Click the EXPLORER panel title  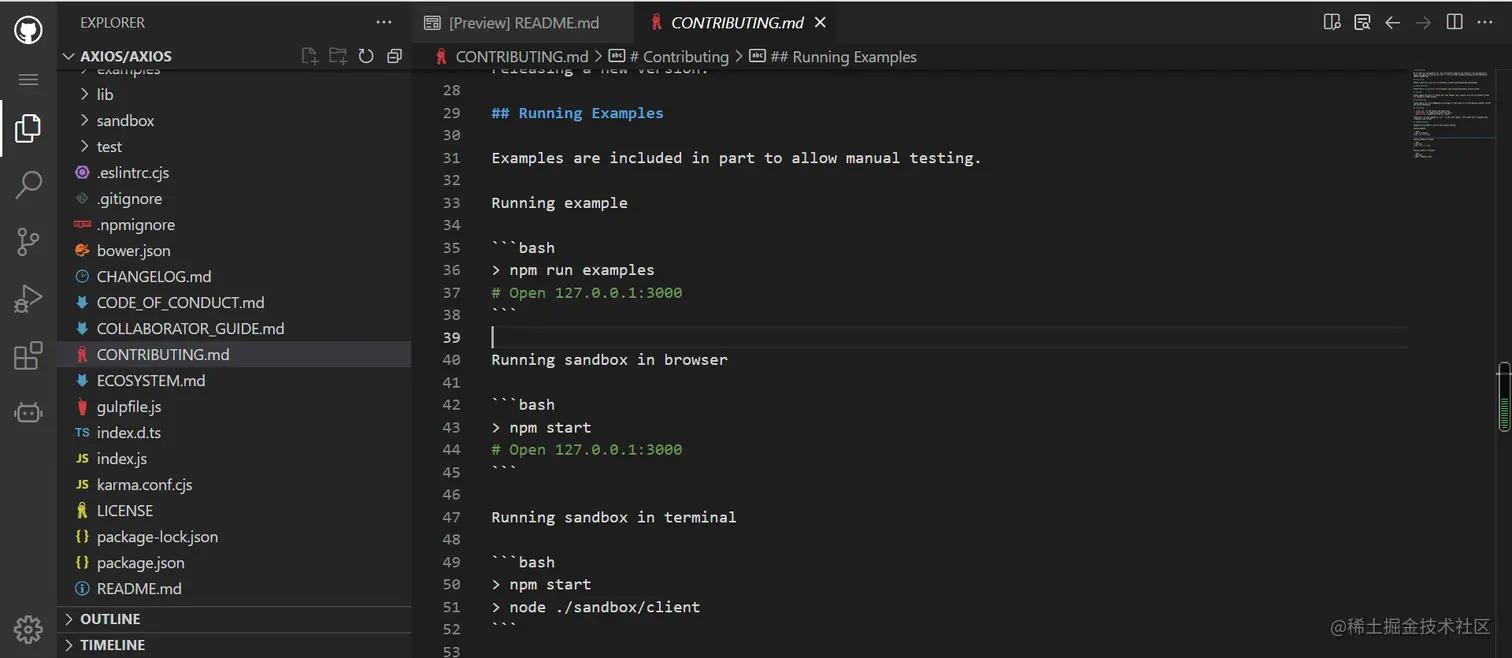(112, 22)
